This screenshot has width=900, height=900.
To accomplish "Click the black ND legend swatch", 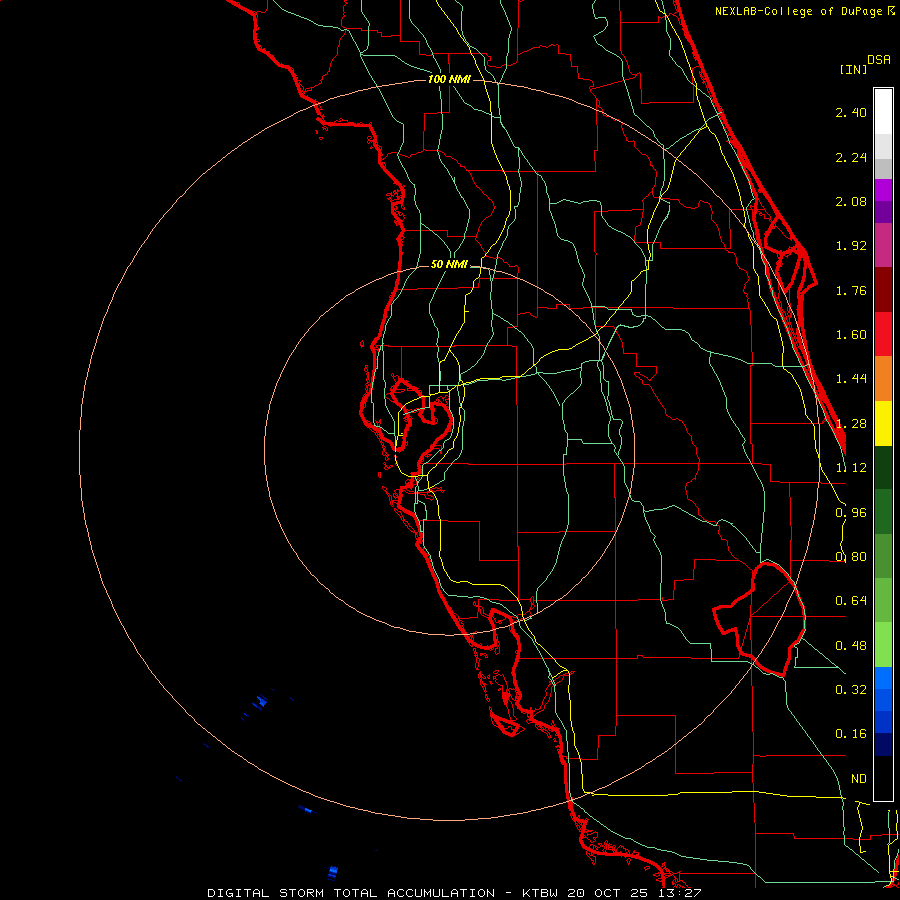I will (x=883, y=778).
